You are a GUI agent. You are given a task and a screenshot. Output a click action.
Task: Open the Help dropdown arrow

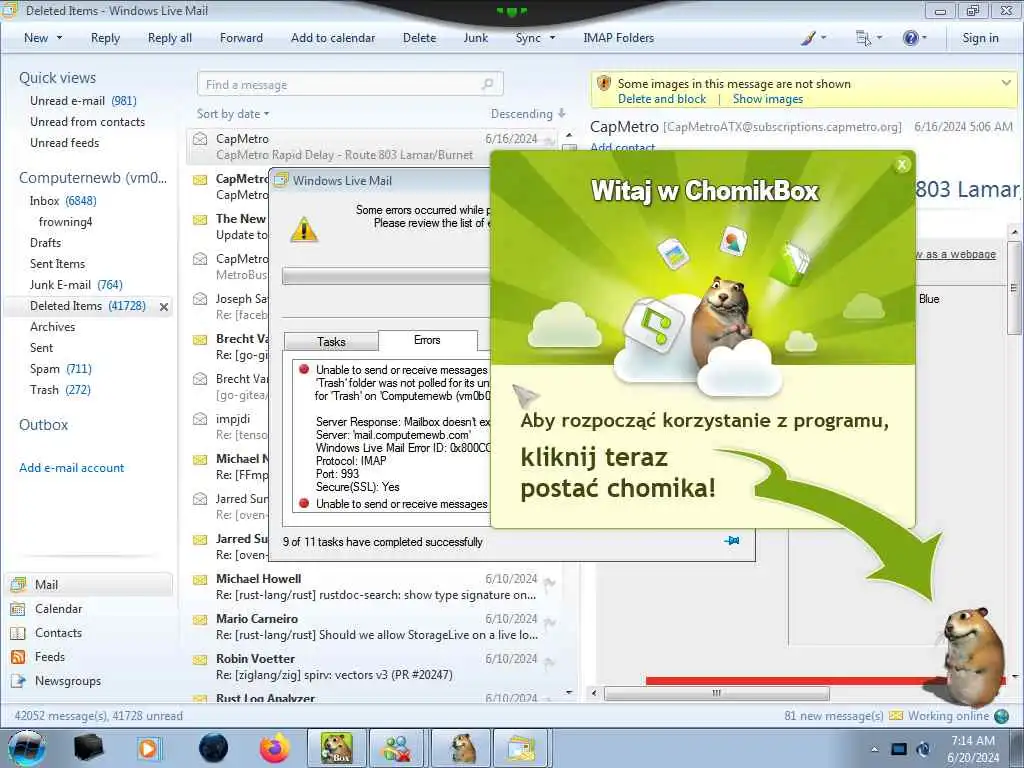(x=924, y=38)
